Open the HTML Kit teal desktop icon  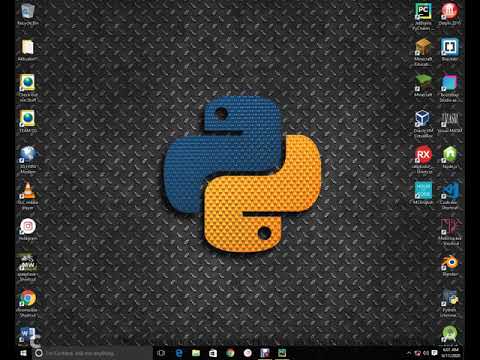point(423,192)
